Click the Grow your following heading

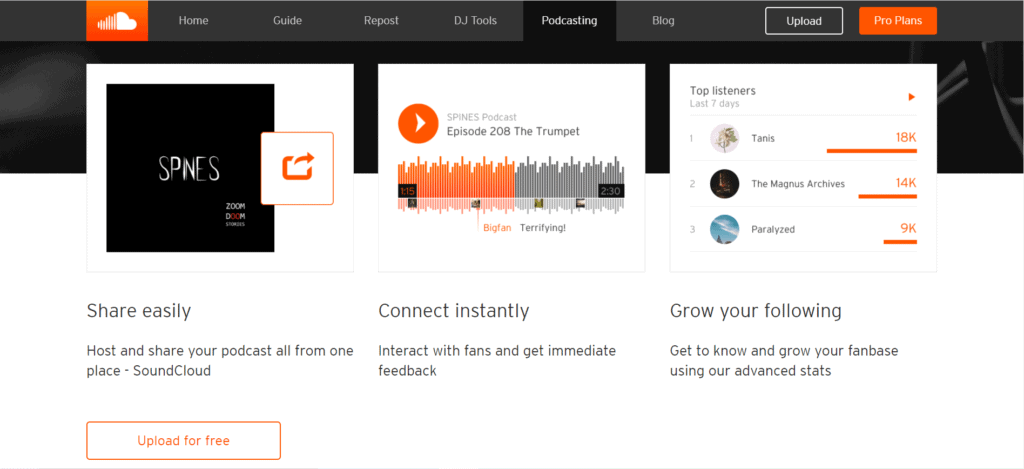756,311
